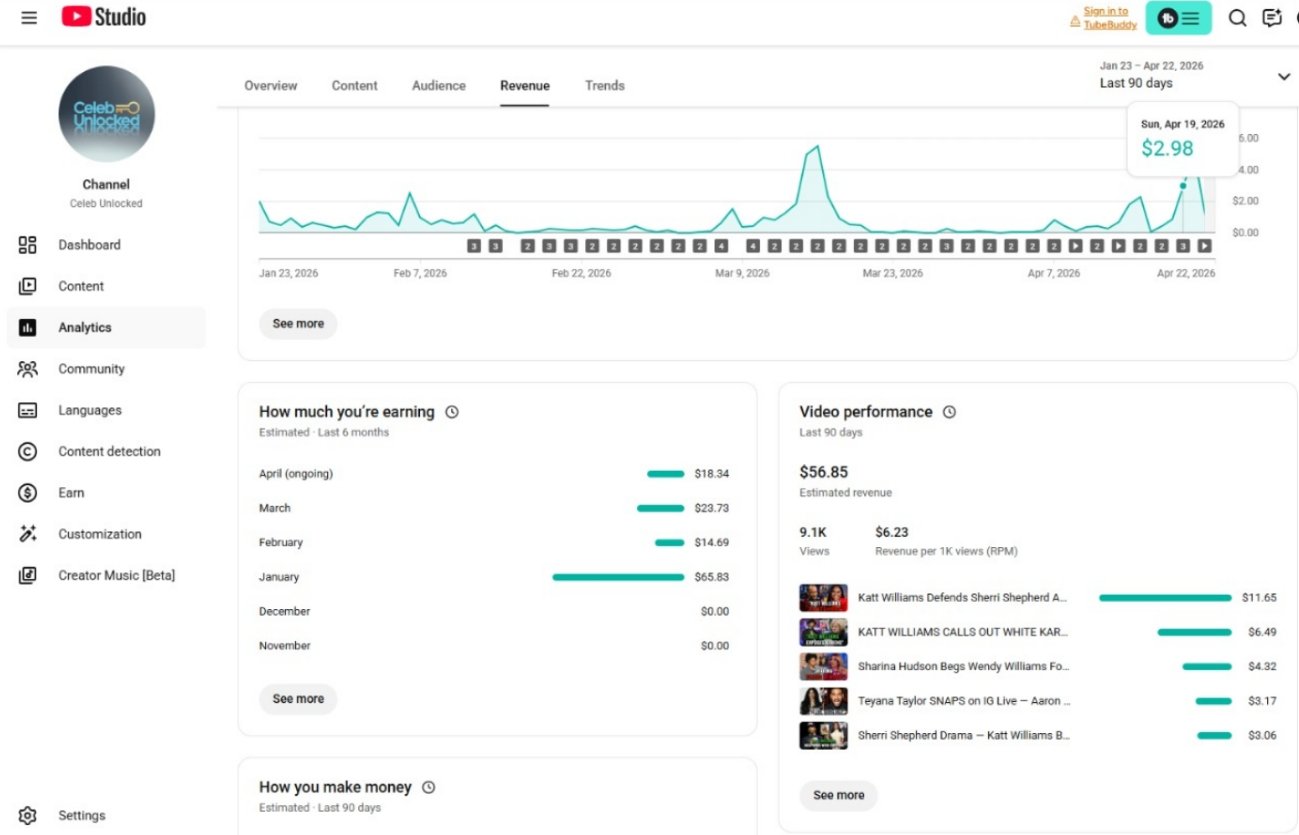This screenshot has height=835, width=1299.
Task: Open the hamburger navigation menu
Action: 29,18
